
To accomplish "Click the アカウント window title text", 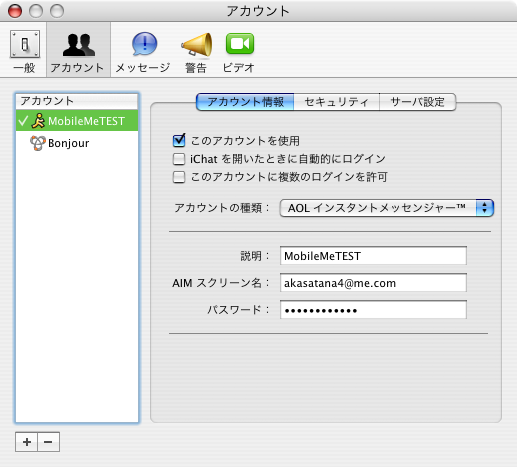I will pos(258,11).
